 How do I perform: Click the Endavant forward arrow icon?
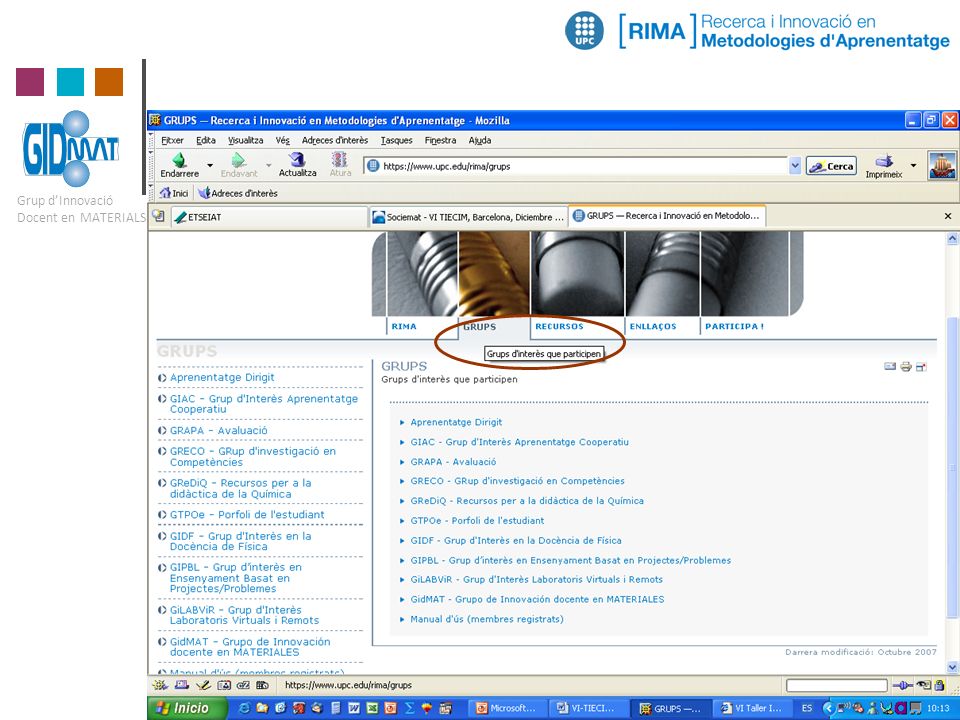pyautogui.click(x=238, y=160)
